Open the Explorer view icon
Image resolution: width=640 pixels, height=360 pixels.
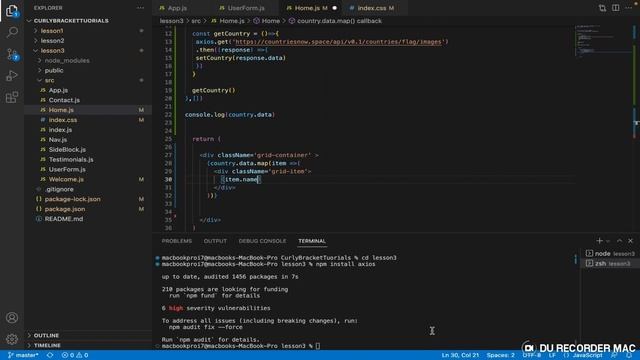point(12,10)
